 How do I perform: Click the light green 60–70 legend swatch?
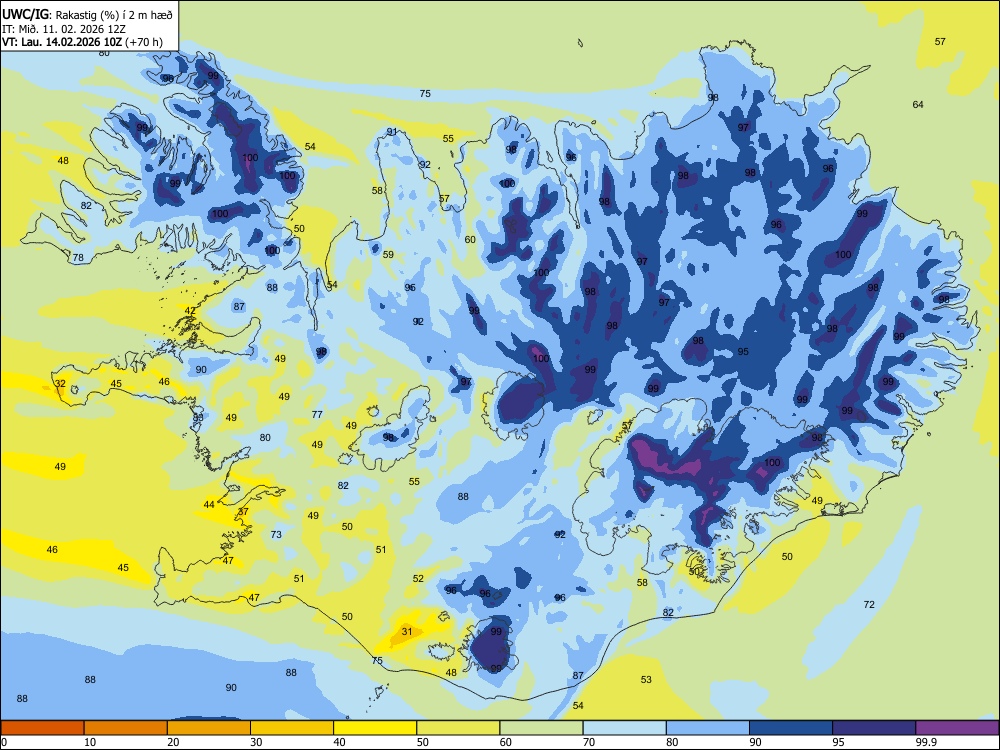pyautogui.click(x=541, y=728)
